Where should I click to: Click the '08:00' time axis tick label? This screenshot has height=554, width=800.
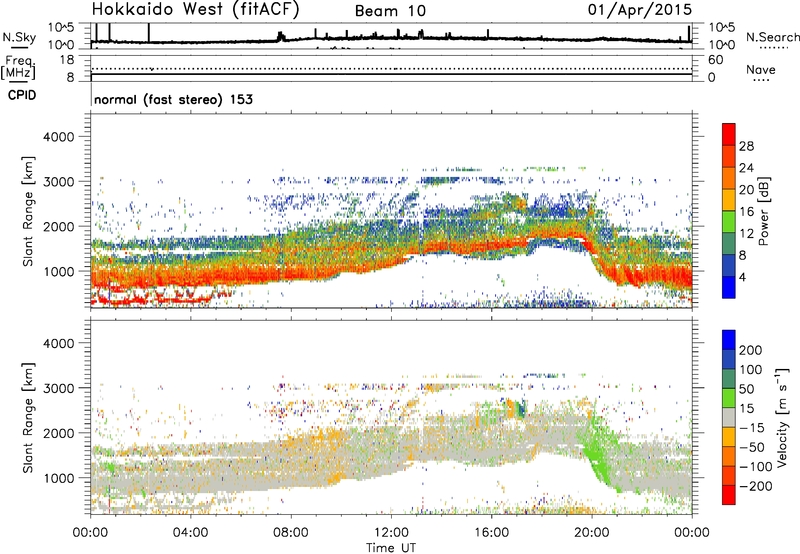coord(291,533)
